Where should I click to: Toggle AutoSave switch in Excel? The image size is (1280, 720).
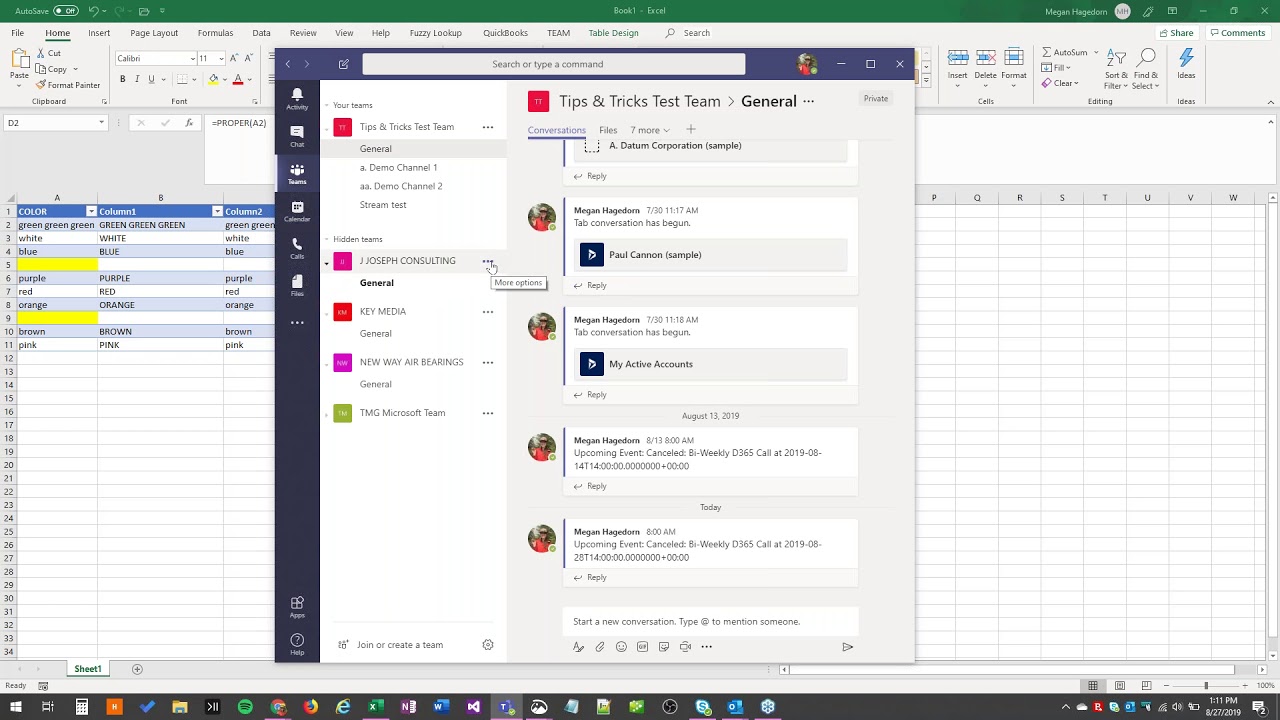tap(66, 11)
